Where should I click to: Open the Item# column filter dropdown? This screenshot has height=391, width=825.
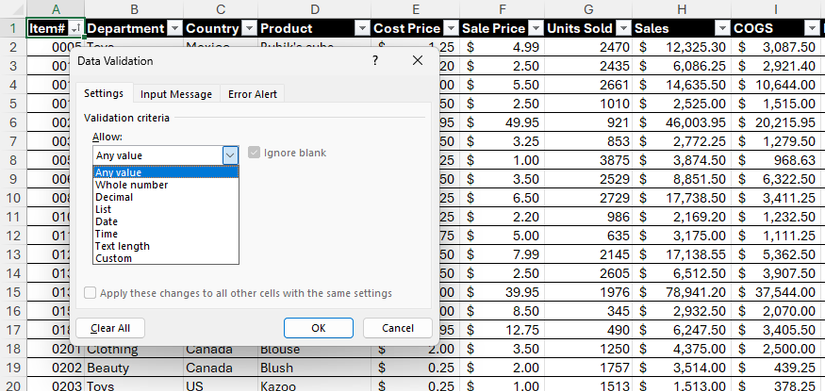tap(77, 28)
